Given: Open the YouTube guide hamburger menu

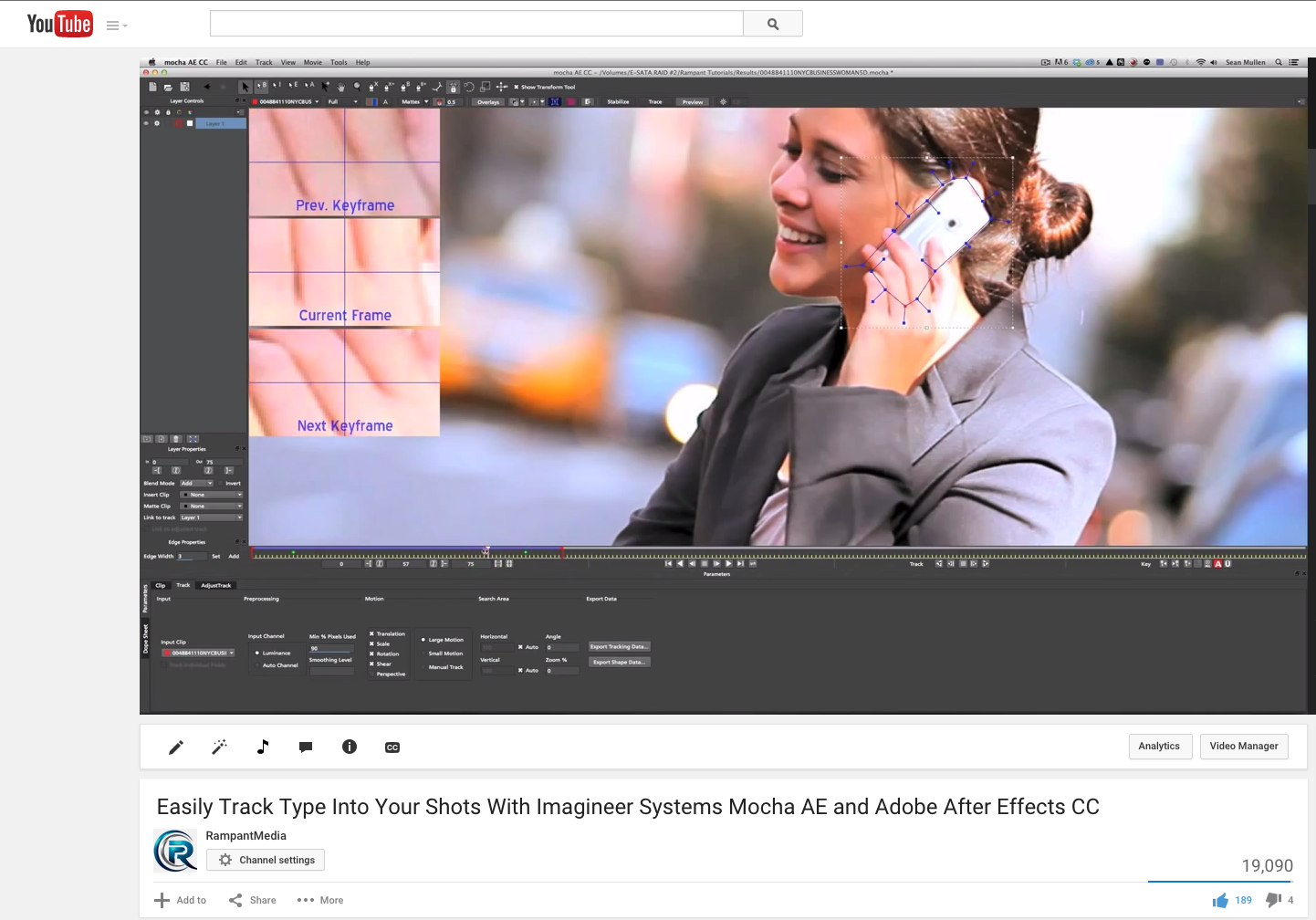Looking at the screenshot, I should coord(116,26).
